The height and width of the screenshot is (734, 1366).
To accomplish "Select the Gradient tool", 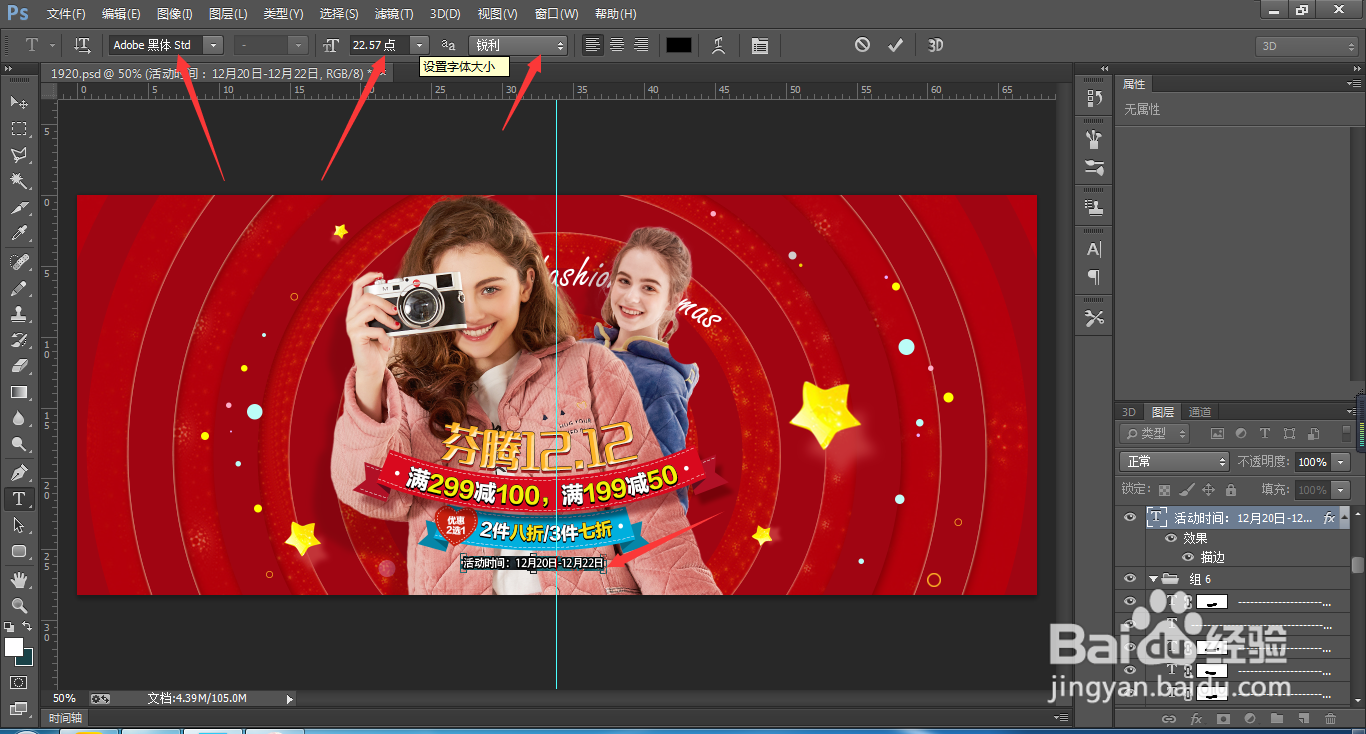I will 18,392.
